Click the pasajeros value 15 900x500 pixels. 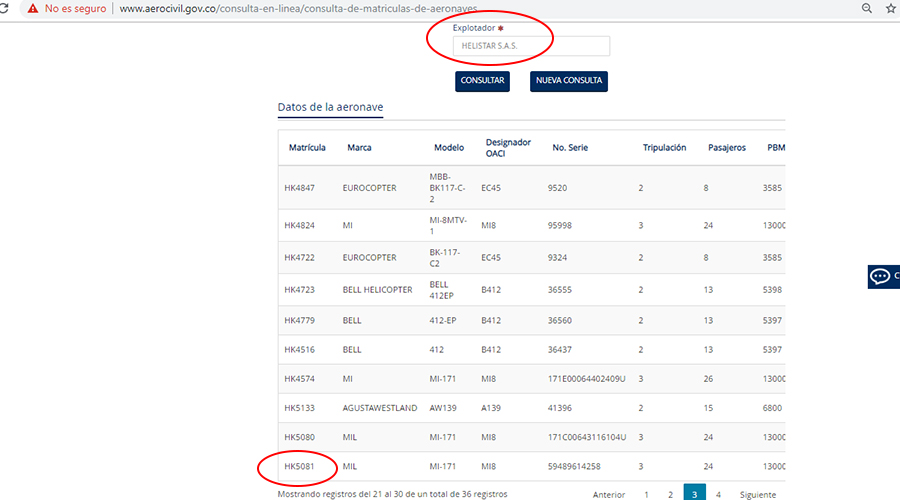(708, 408)
